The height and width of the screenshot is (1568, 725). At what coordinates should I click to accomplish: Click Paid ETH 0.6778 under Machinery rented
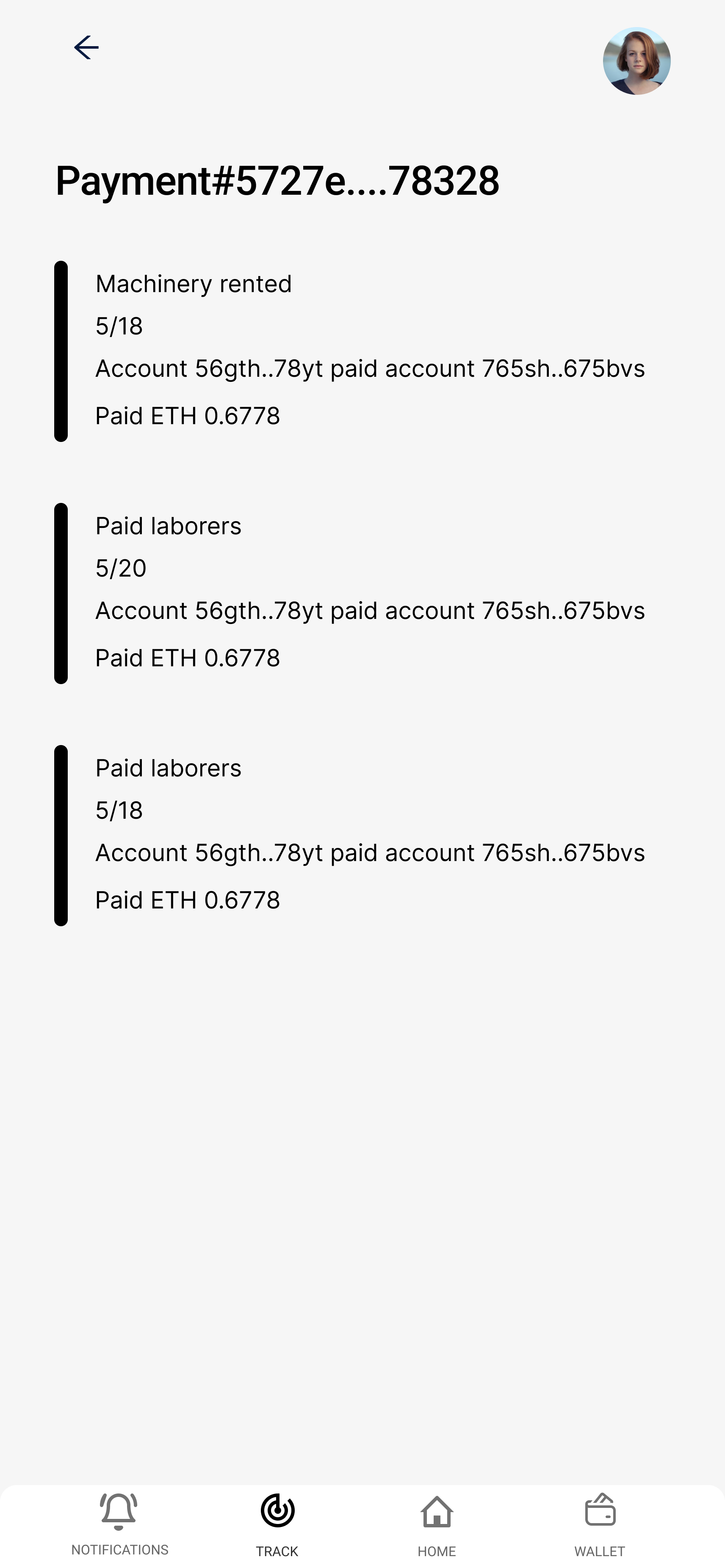pos(188,417)
